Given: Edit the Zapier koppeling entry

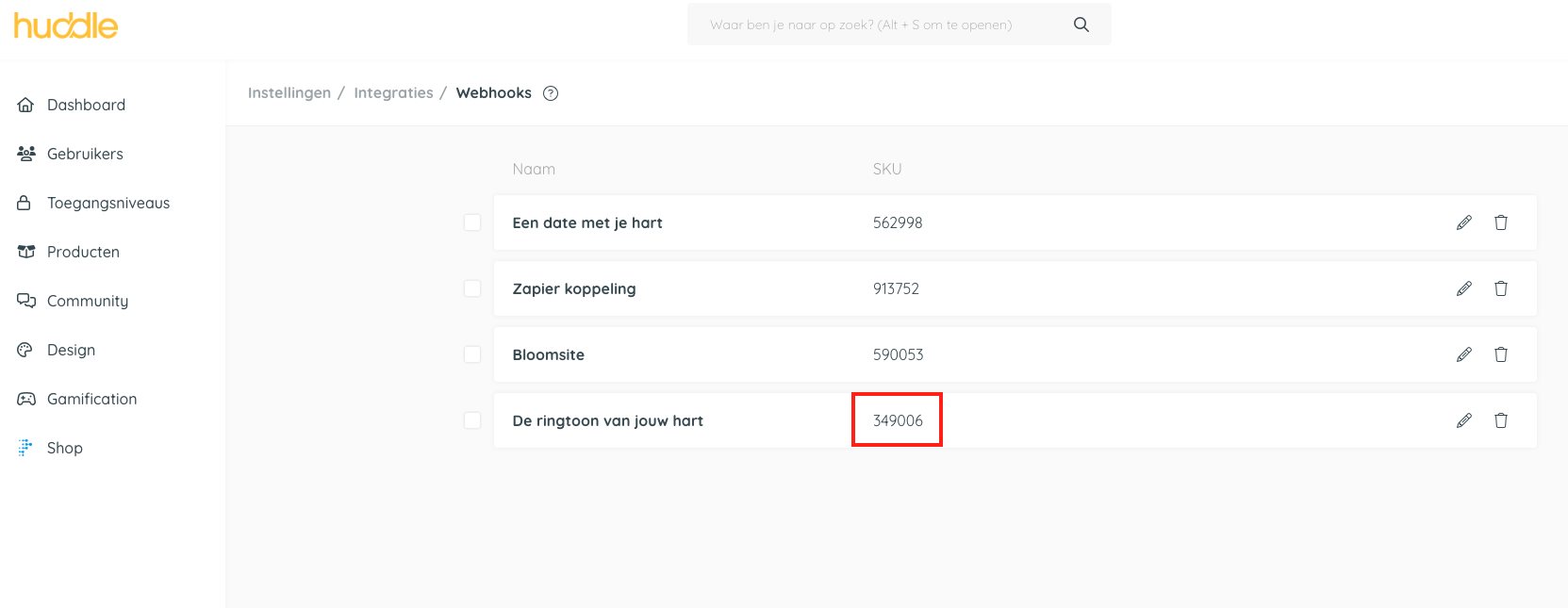Looking at the screenshot, I should (1464, 288).
